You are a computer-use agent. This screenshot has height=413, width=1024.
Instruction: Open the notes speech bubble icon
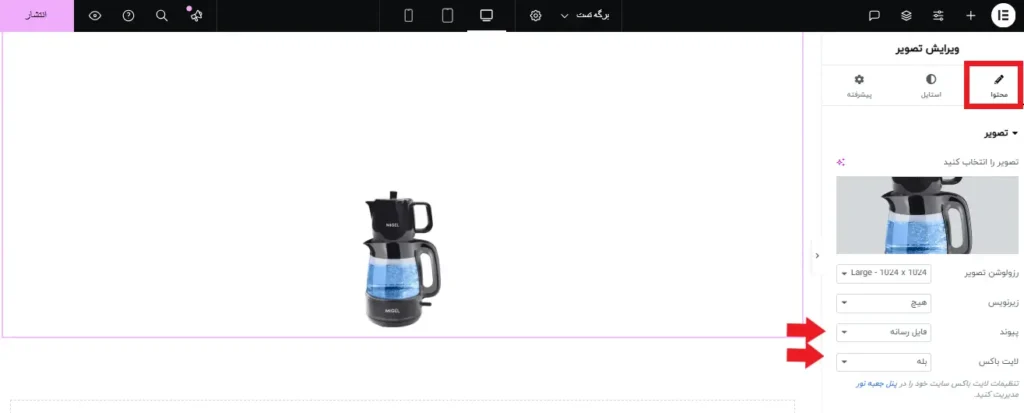tap(874, 16)
